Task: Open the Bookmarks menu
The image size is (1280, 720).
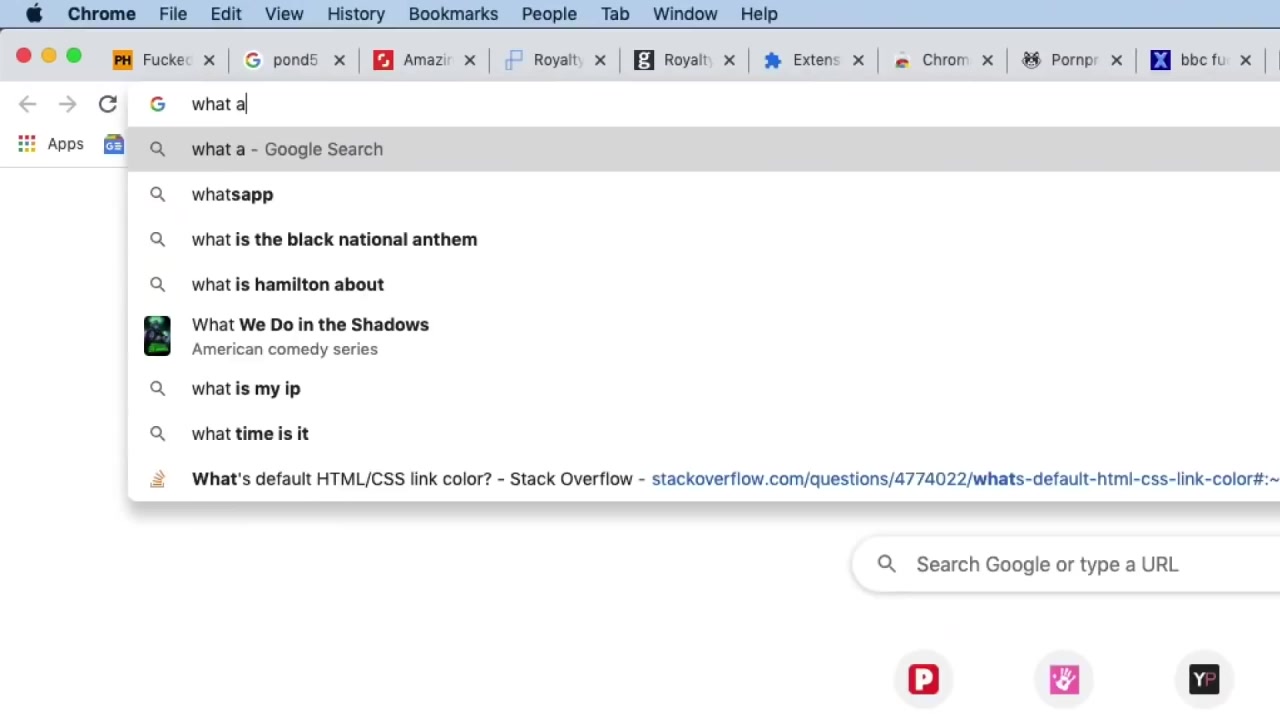Action: (453, 14)
